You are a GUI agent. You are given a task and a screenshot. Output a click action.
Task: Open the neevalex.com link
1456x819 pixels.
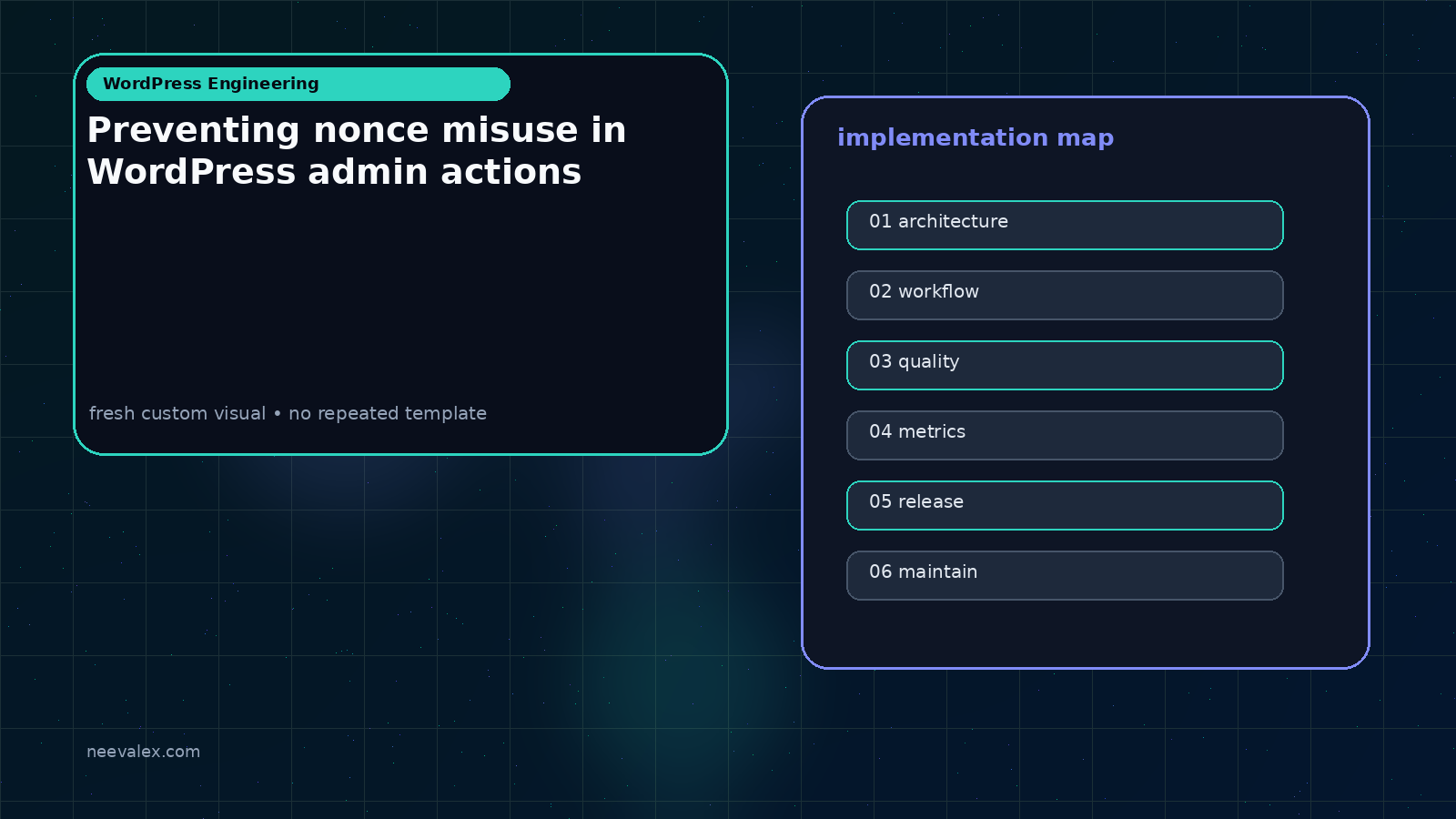[143, 752]
